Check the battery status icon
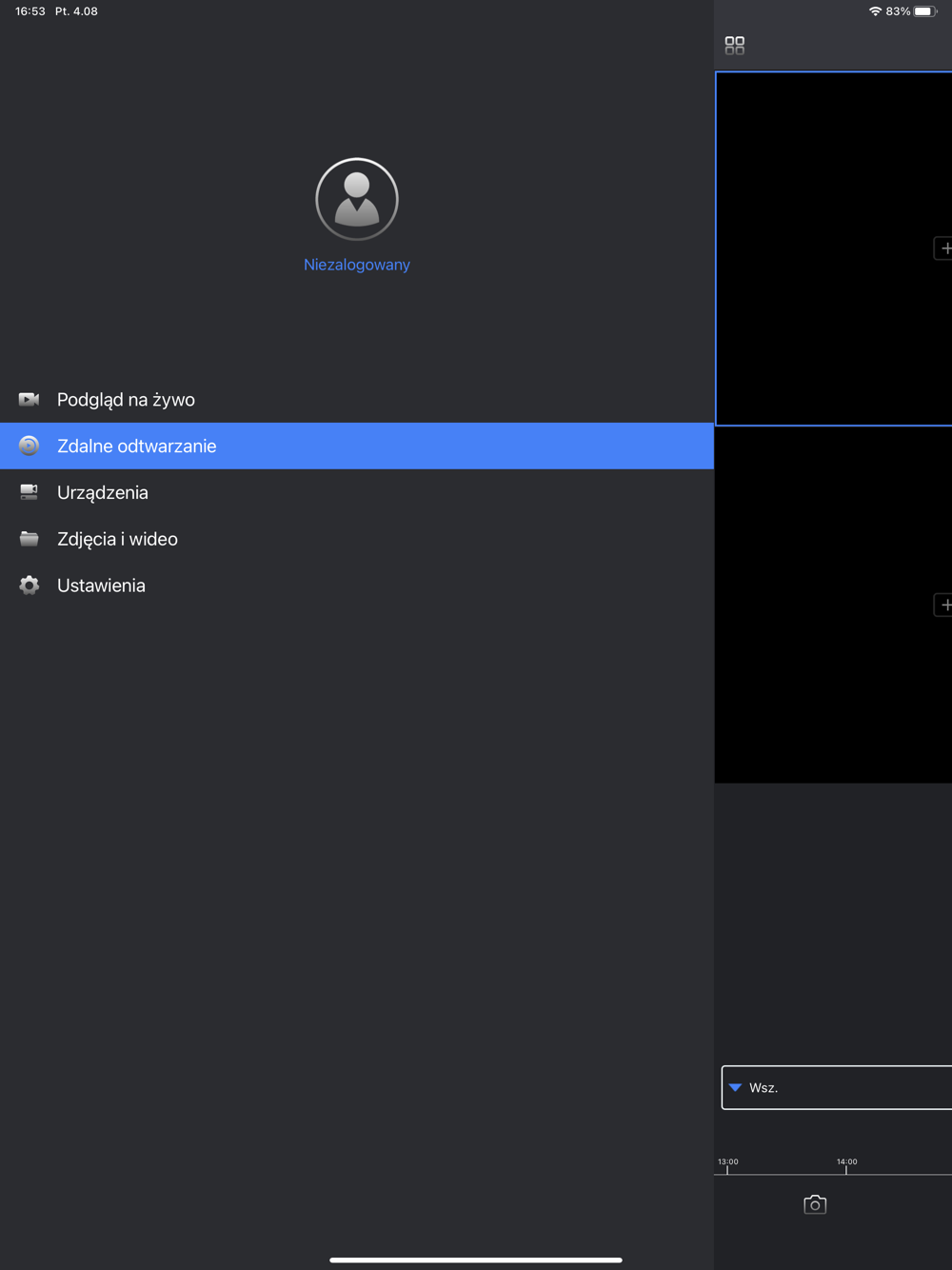Screen dimensions: 952x1270 click(x=926, y=11)
